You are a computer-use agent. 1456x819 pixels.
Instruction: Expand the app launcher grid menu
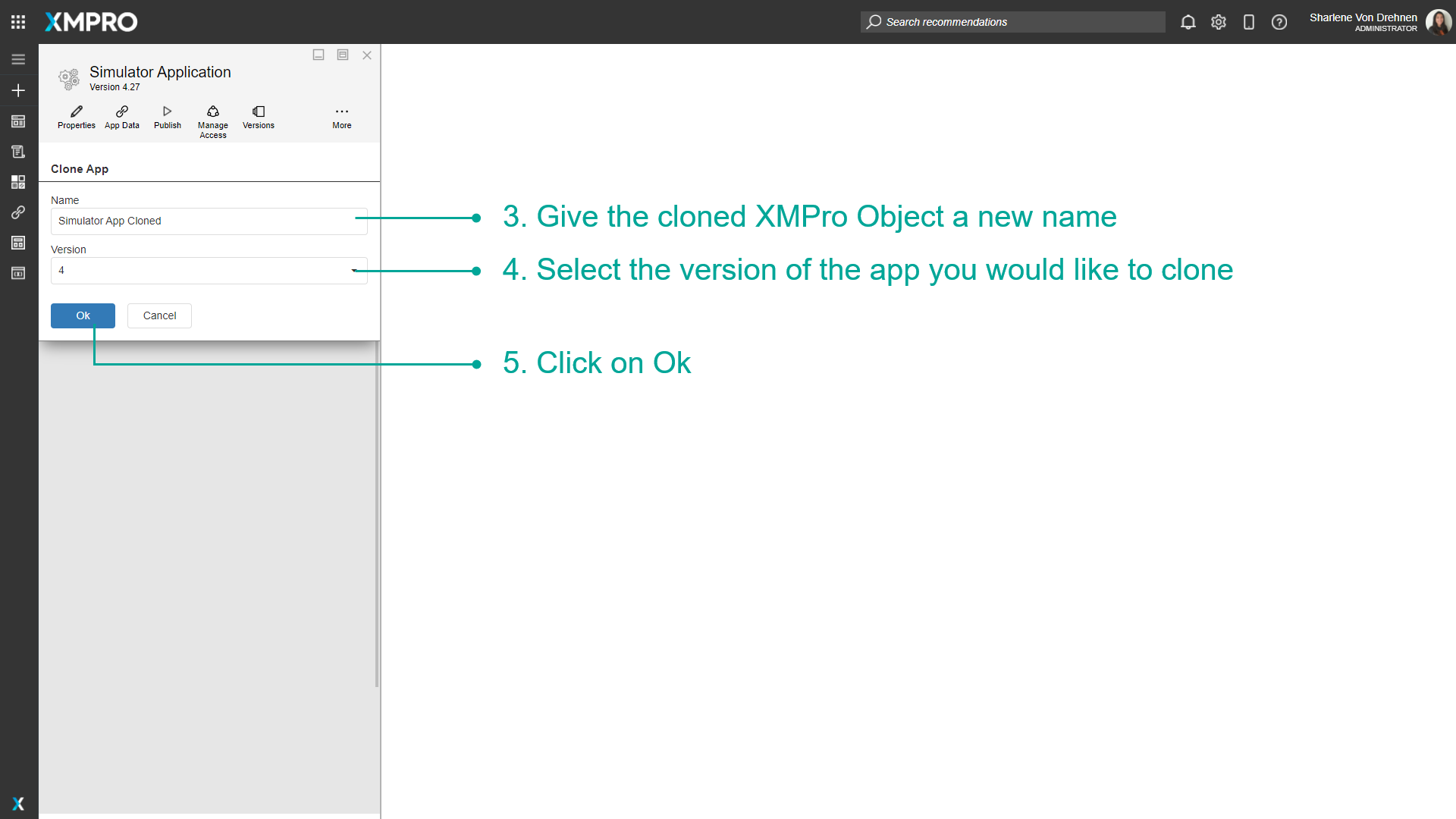pos(18,22)
